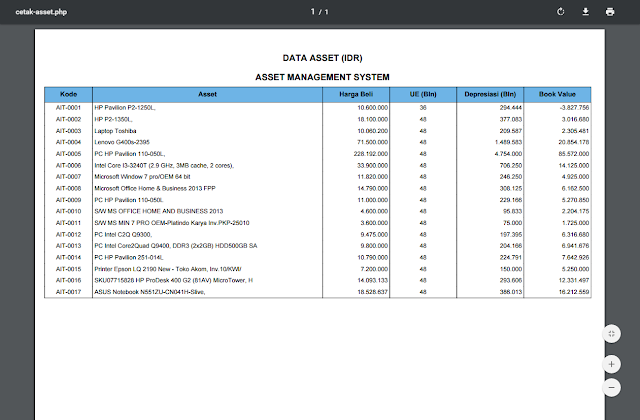The height and width of the screenshot is (420, 640).
Task: Select price 228.192.000
Action: click(371, 154)
